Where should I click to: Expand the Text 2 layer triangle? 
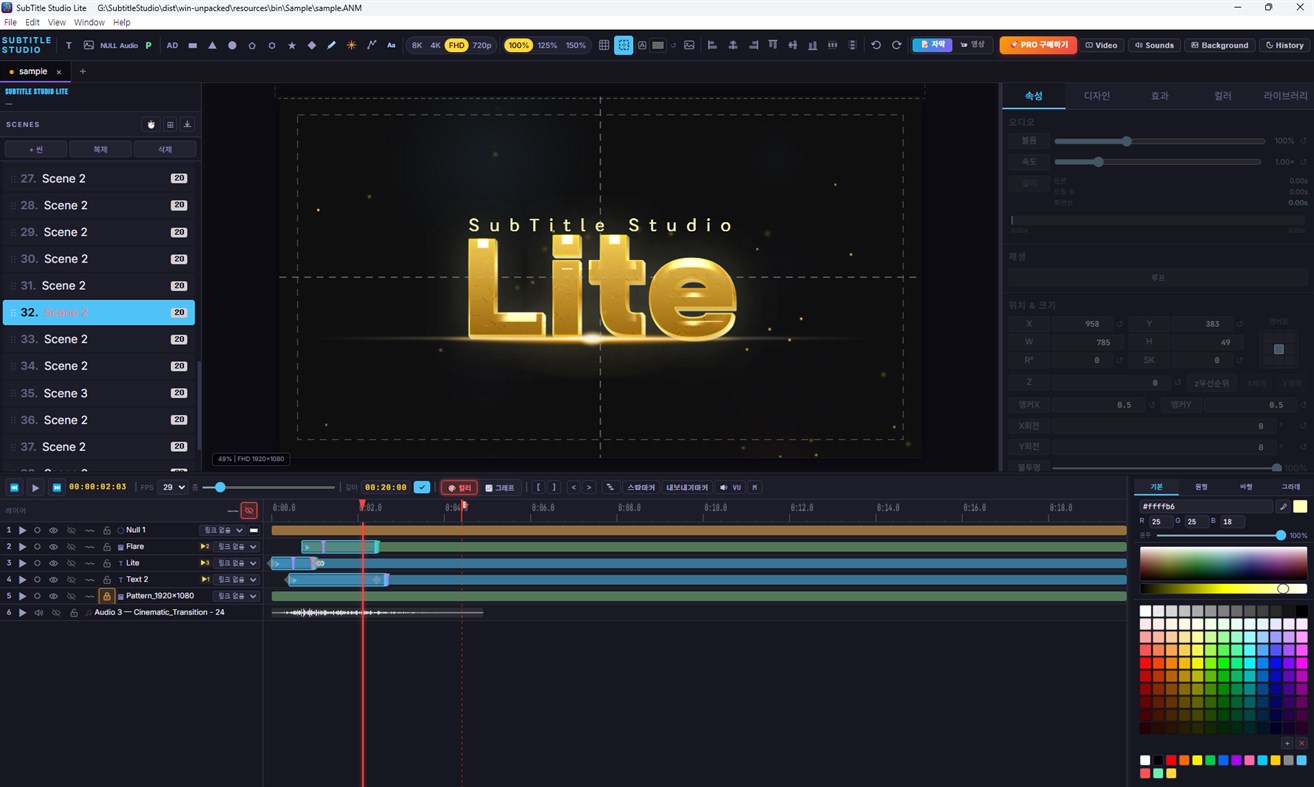tap(22, 580)
